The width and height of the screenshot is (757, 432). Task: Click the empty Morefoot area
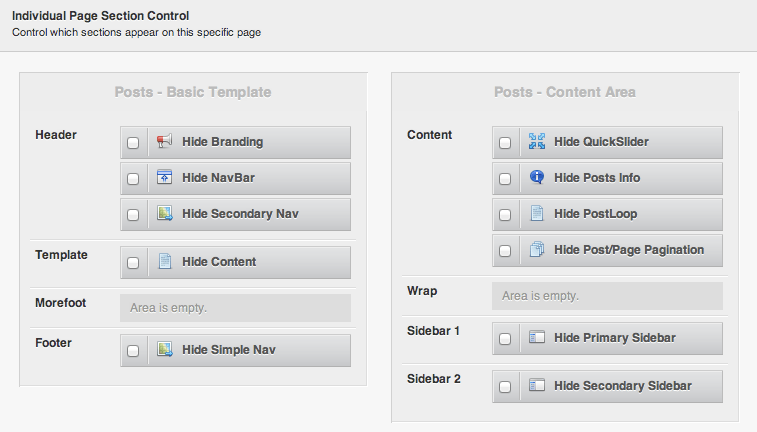[235, 308]
